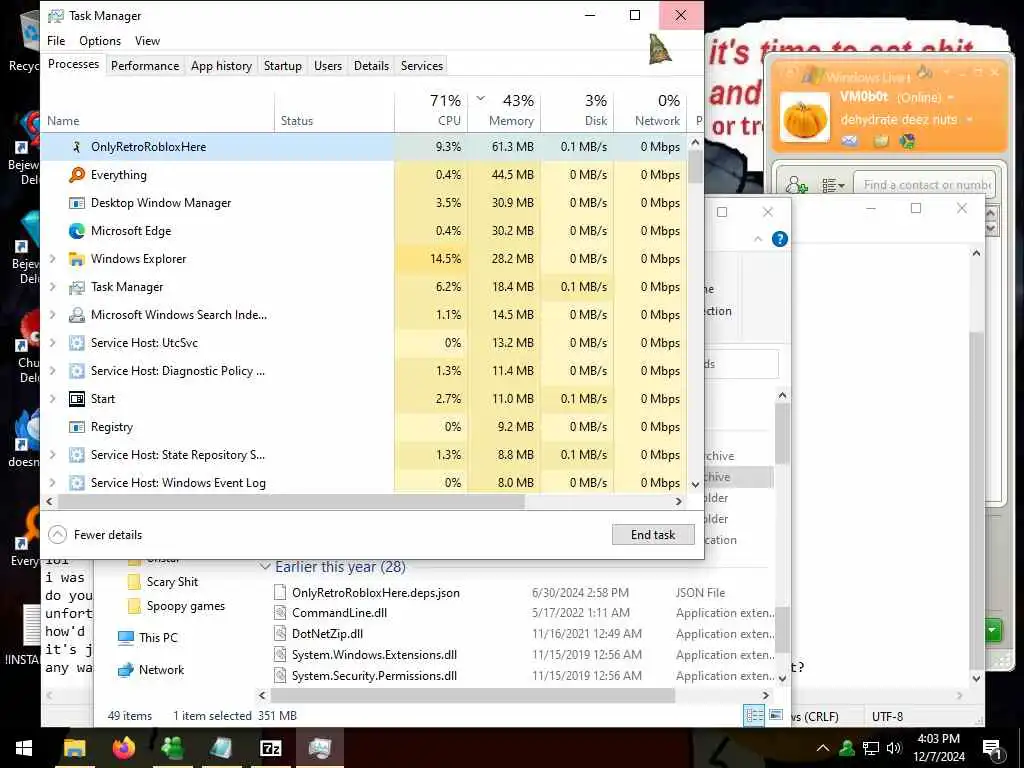Image resolution: width=1024 pixels, height=768 pixels.
Task: Sort processes by Disk column
Action: (x=577, y=111)
